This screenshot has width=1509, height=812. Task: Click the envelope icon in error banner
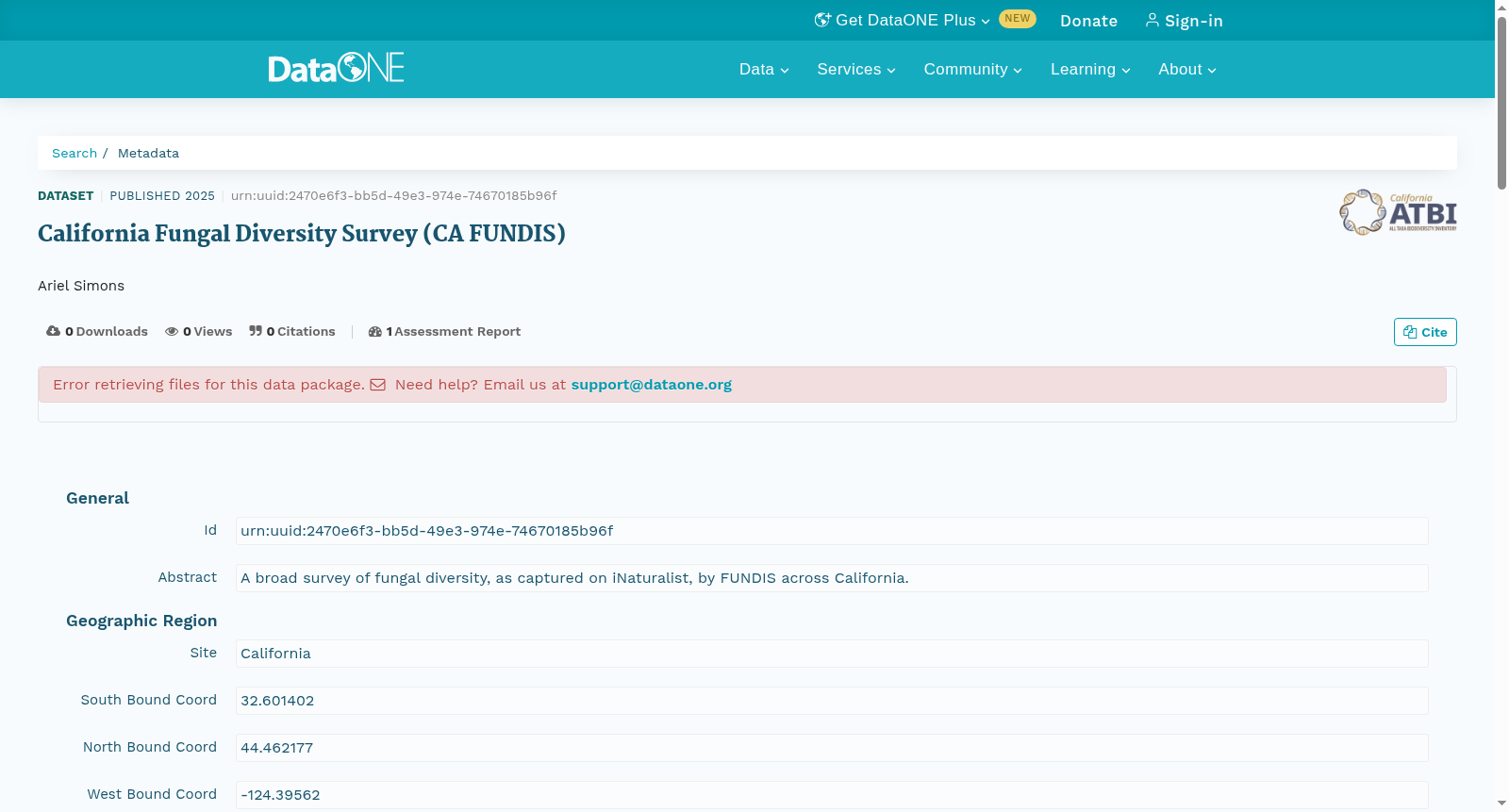click(377, 385)
